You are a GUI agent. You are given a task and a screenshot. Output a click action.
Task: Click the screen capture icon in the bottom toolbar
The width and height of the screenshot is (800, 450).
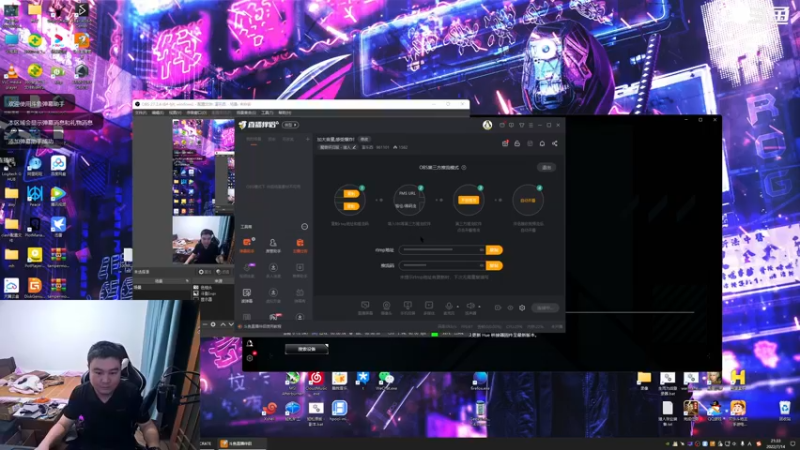(365, 306)
